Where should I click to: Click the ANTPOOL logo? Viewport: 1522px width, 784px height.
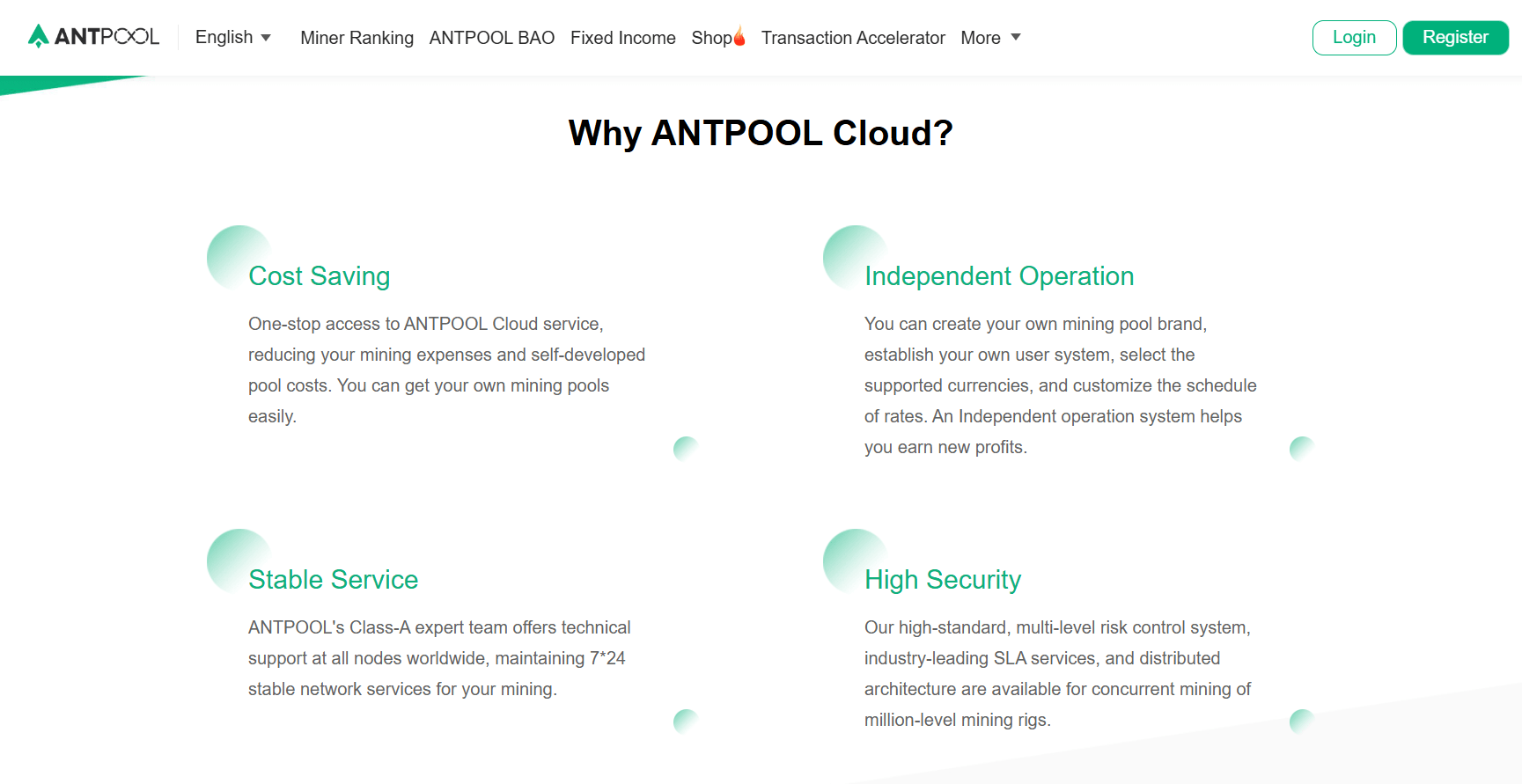(x=93, y=36)
